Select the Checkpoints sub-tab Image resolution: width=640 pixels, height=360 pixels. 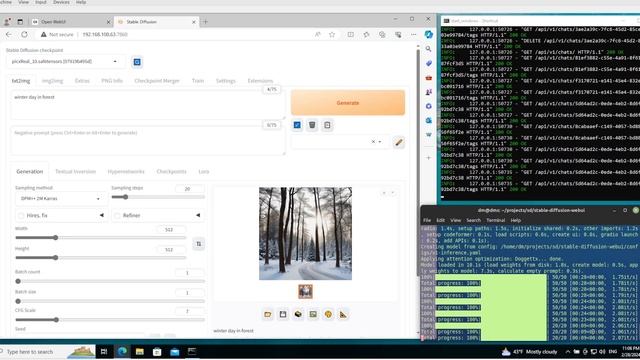[x=171, y=171]
